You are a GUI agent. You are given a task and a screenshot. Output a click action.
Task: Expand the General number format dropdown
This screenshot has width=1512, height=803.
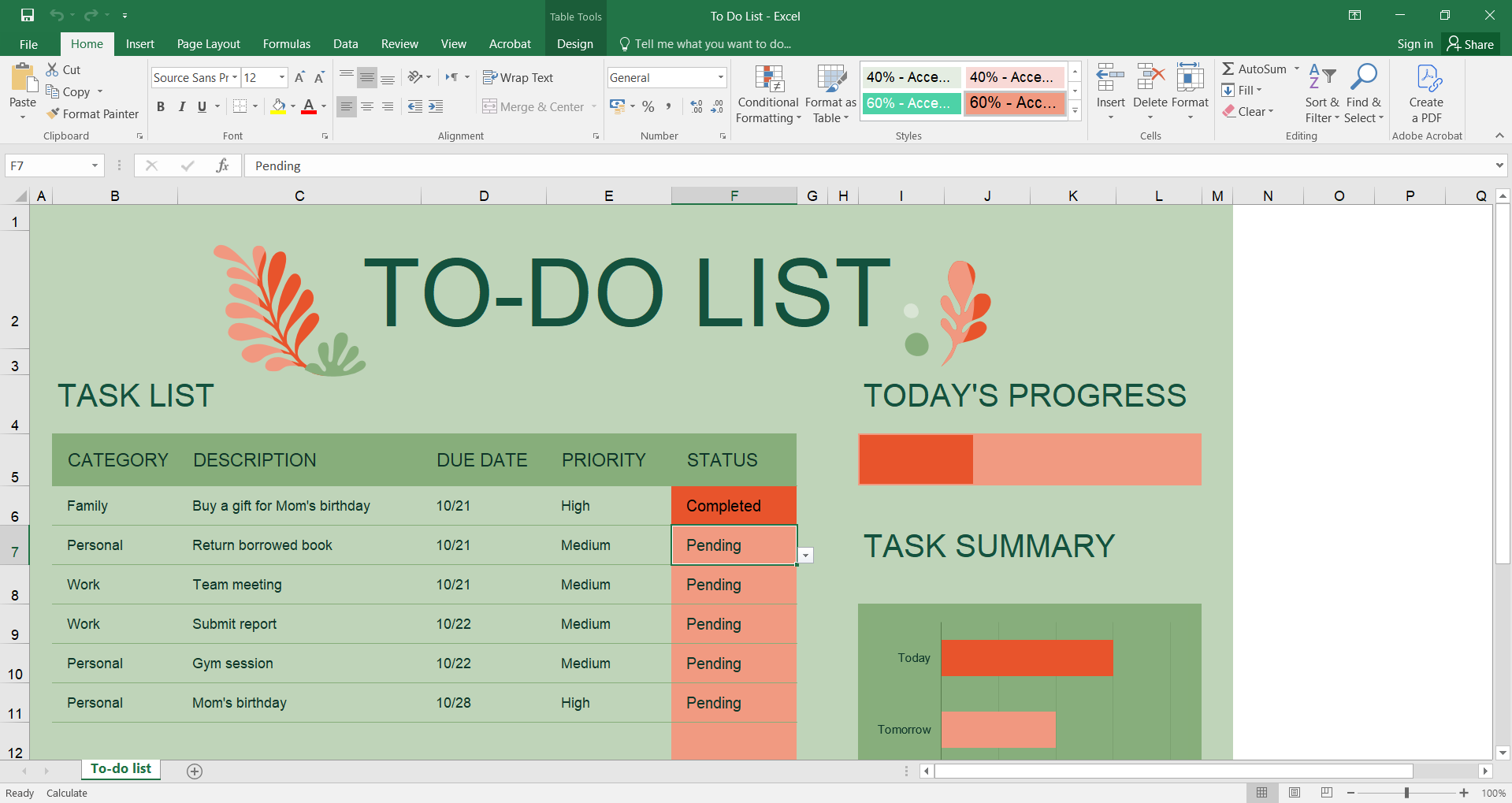720,77
